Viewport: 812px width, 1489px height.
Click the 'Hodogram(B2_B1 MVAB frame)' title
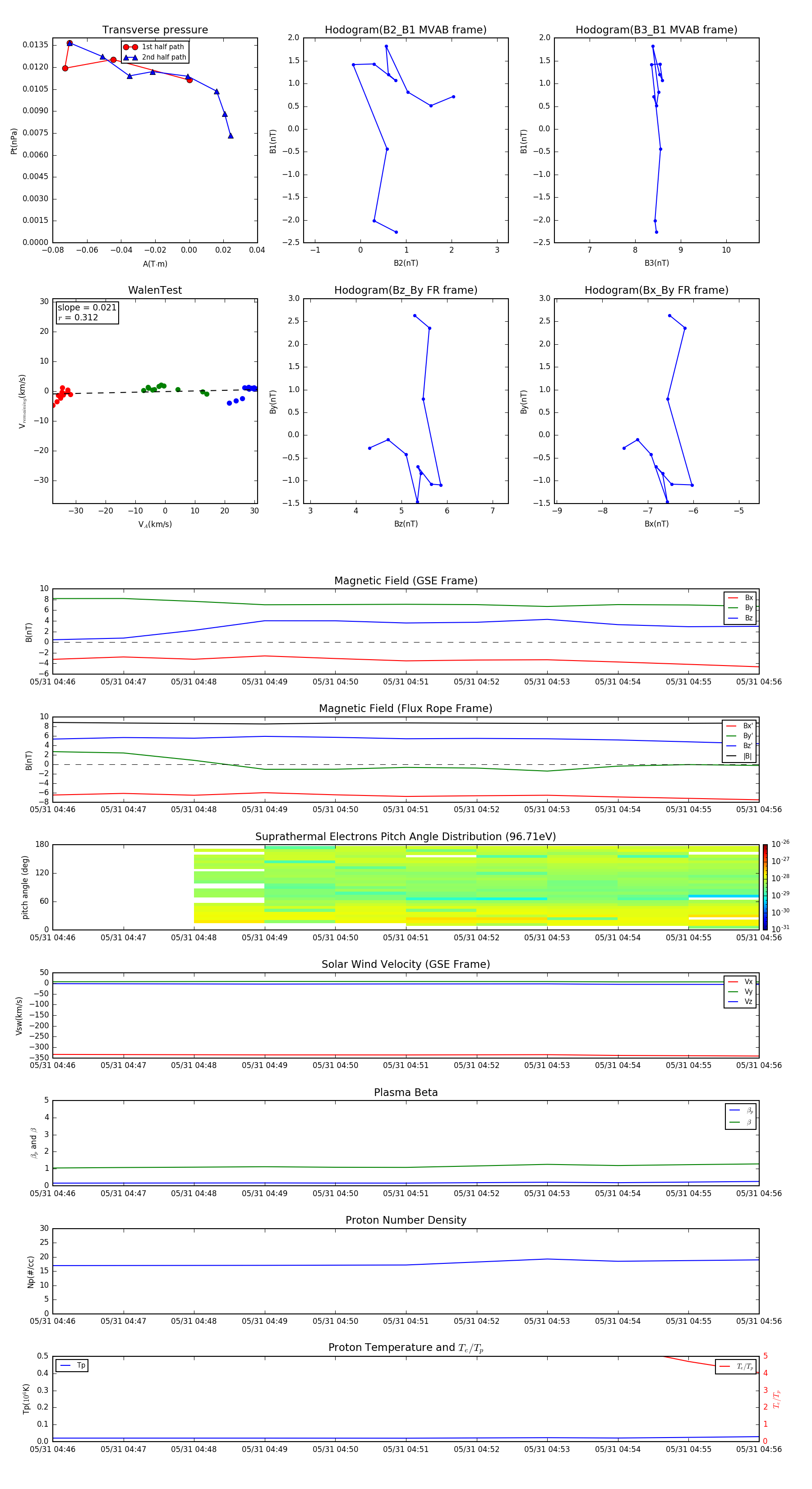(x=406, y=30)
